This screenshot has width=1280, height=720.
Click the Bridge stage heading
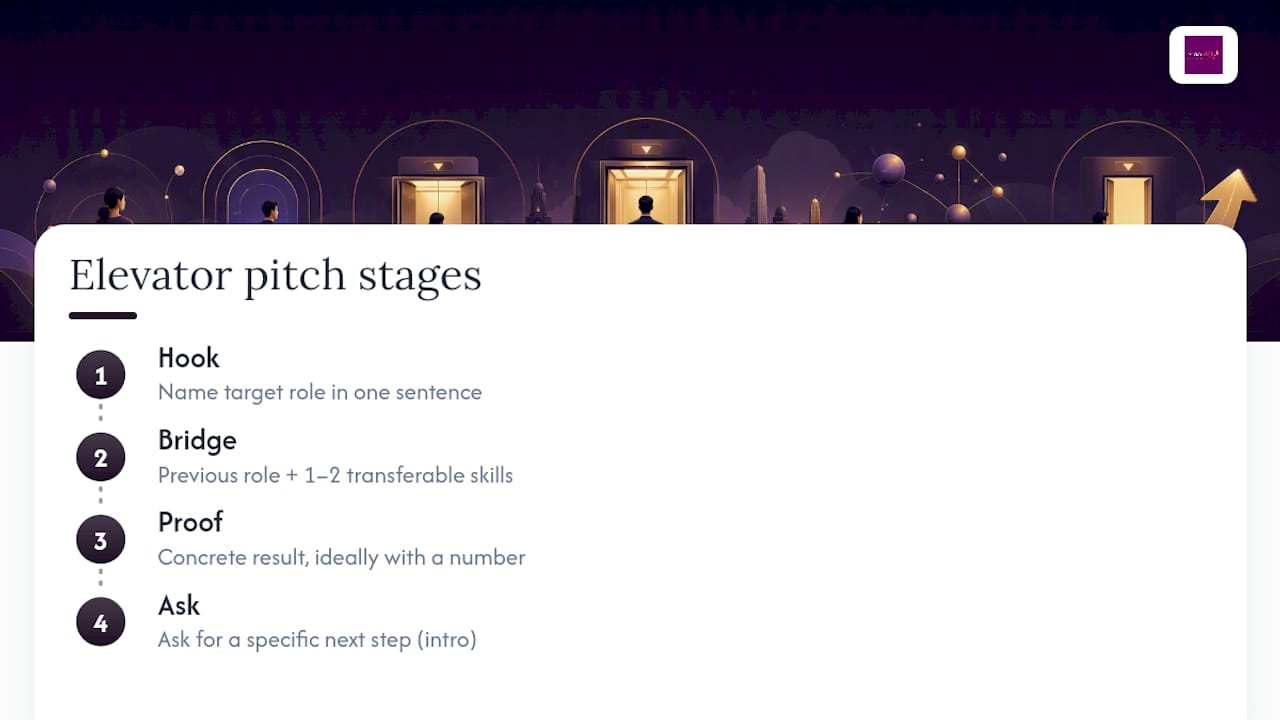coord(197,440)
